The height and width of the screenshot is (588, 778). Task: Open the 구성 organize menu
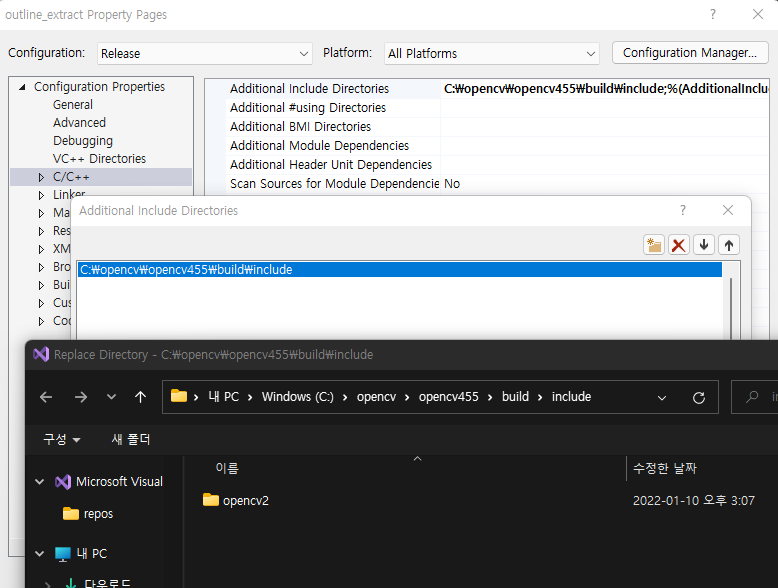coord(62,439)
